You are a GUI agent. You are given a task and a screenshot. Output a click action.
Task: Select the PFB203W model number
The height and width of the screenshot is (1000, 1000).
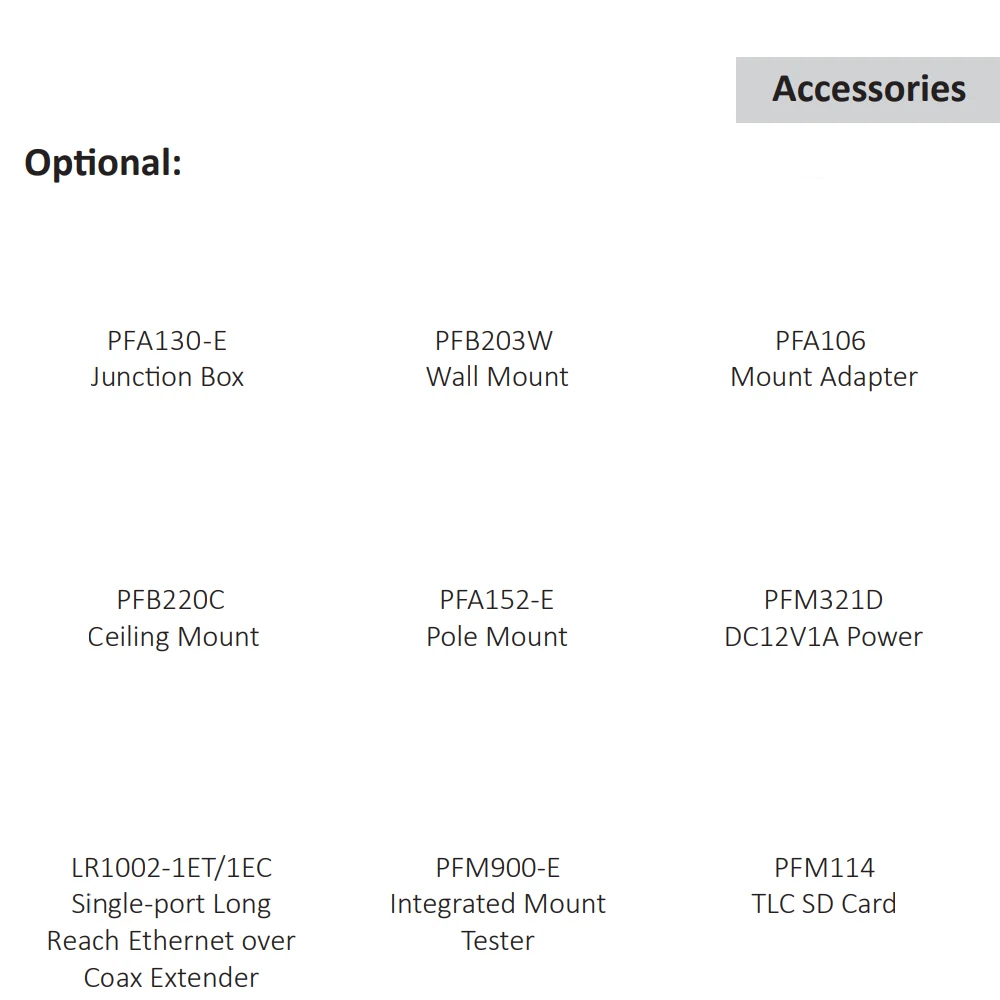click(x=494, y=341)
